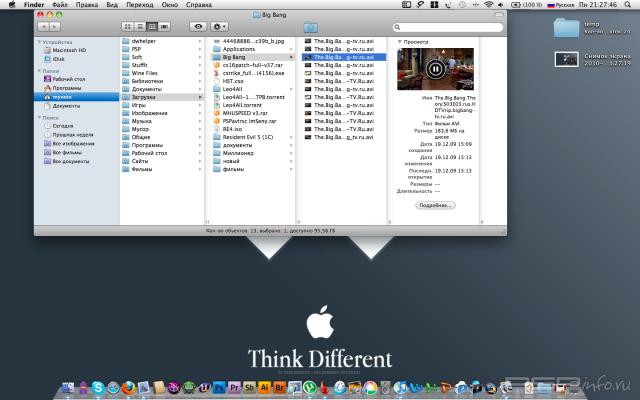Click the Подробнее button
The width and height of the screenshot is (640, 400).
click(x=436, y=205)
